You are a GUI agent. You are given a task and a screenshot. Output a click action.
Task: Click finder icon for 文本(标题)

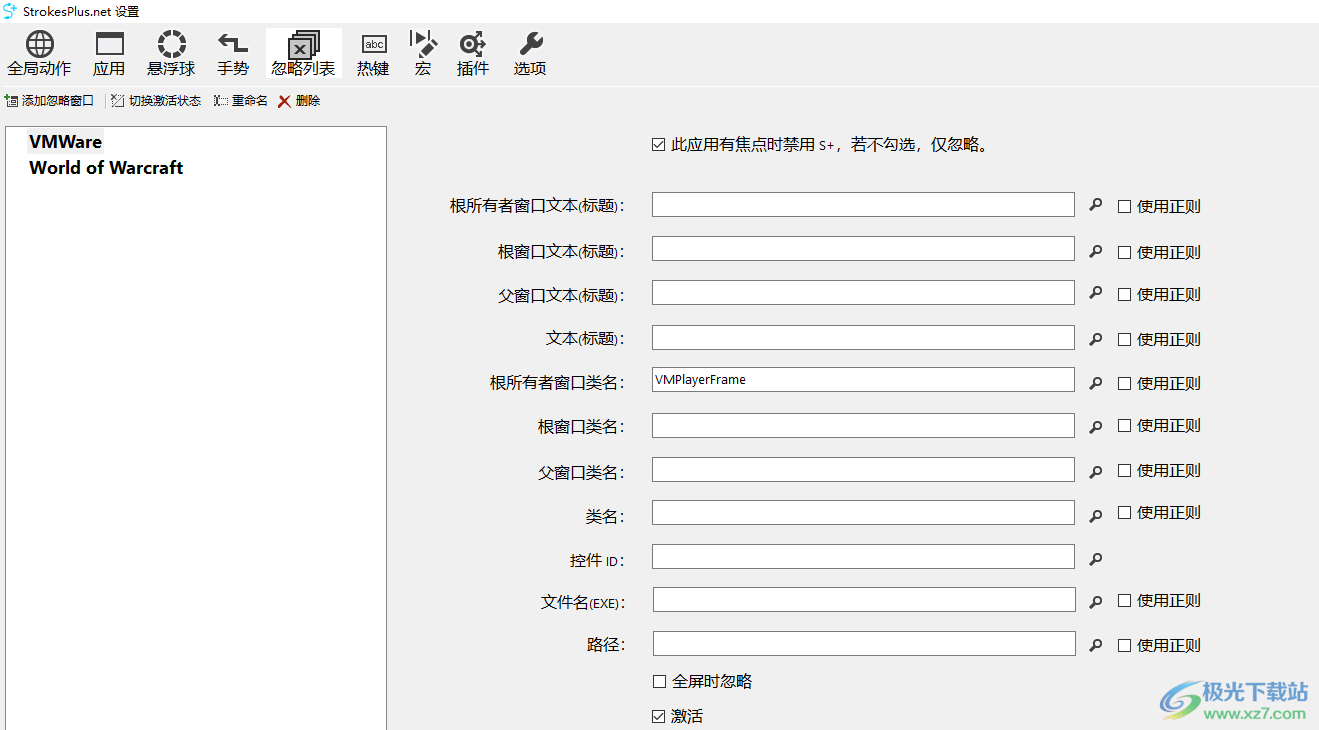point(1095,339)
